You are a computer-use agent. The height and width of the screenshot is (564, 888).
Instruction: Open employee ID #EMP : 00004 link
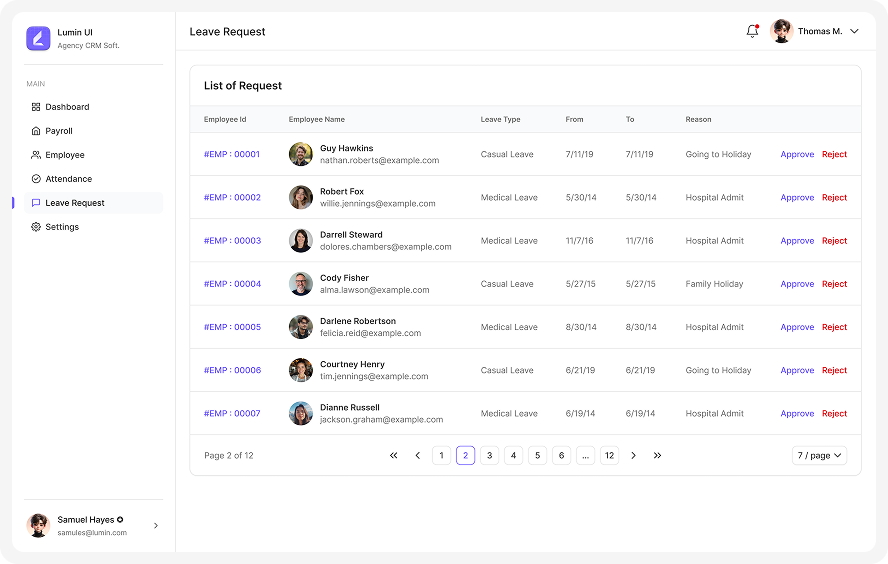[x=232, y=284]
